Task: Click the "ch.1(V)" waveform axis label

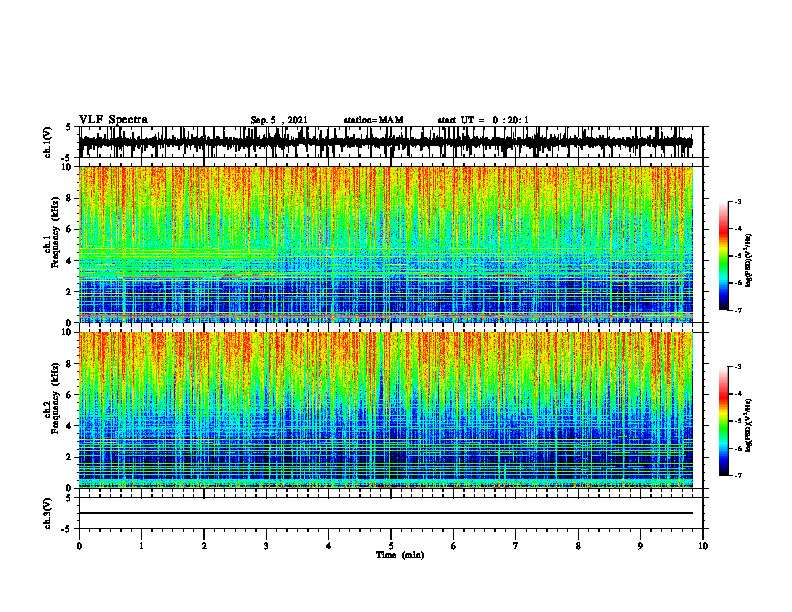Action: tap(48, 142)
